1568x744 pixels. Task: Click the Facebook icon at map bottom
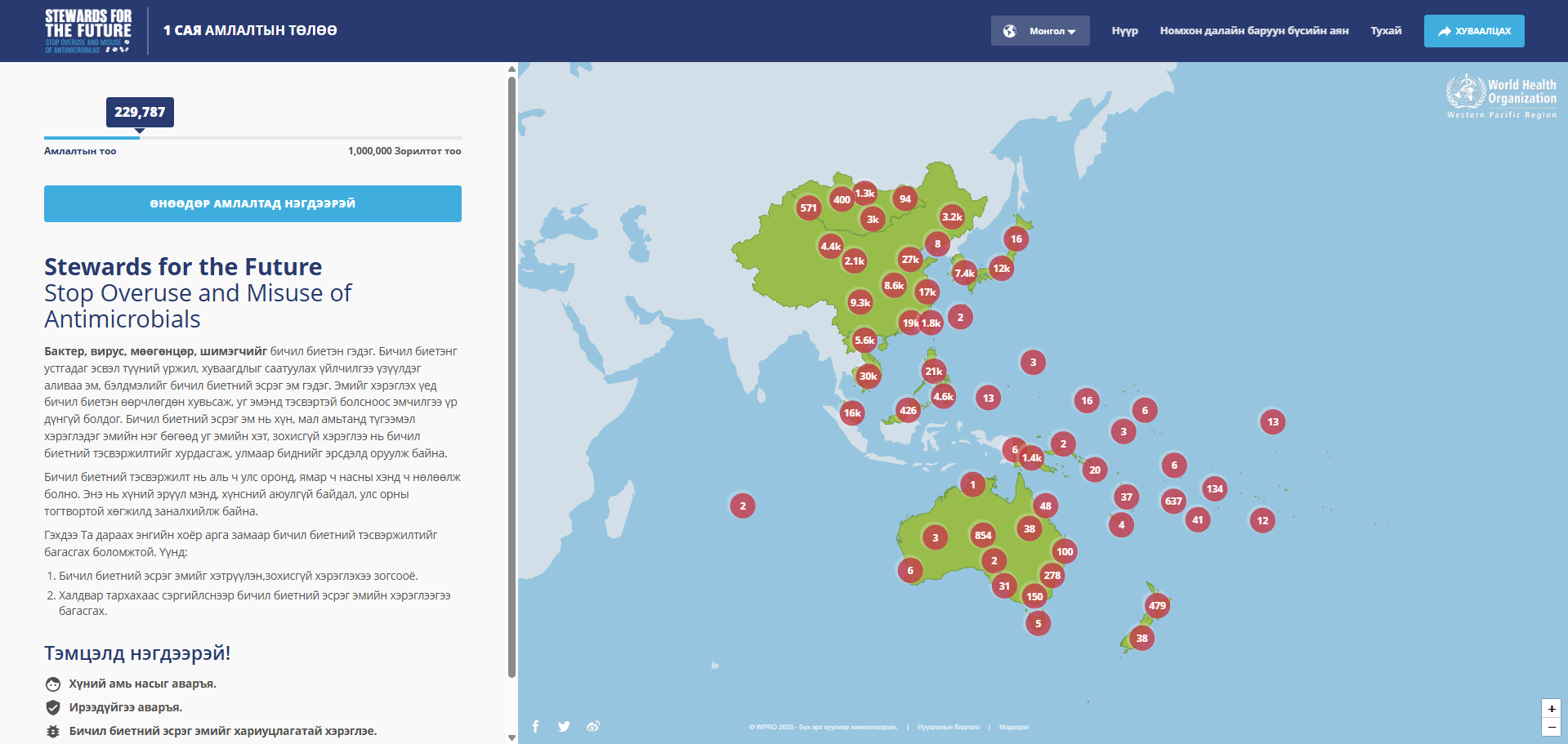(x=536, y=726)
